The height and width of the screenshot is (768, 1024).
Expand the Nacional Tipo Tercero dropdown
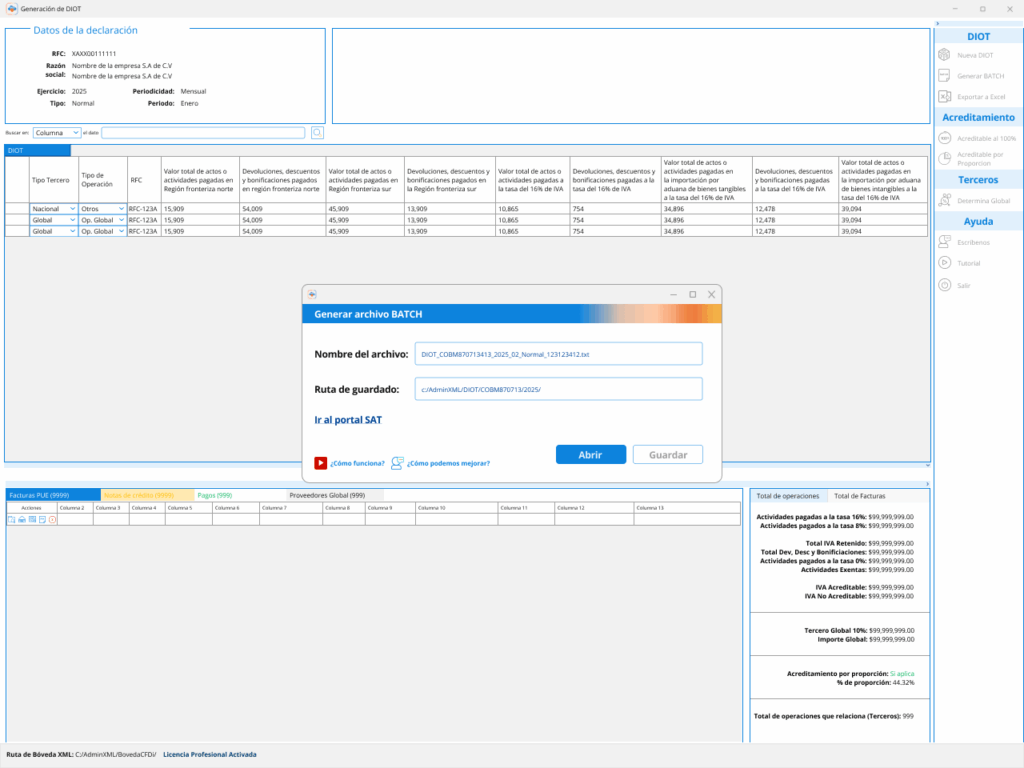(54, 208)
